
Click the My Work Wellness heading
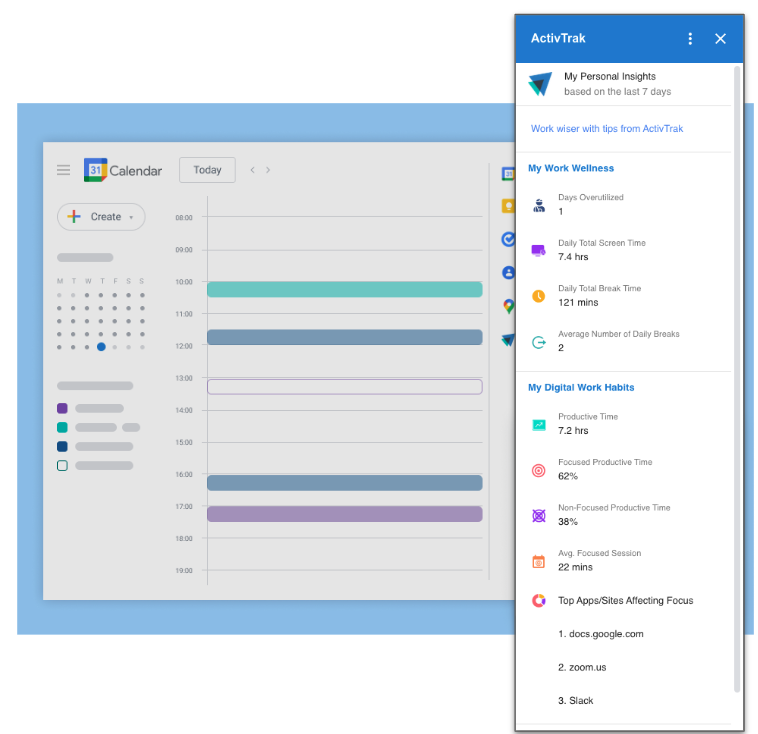(571, 168)
